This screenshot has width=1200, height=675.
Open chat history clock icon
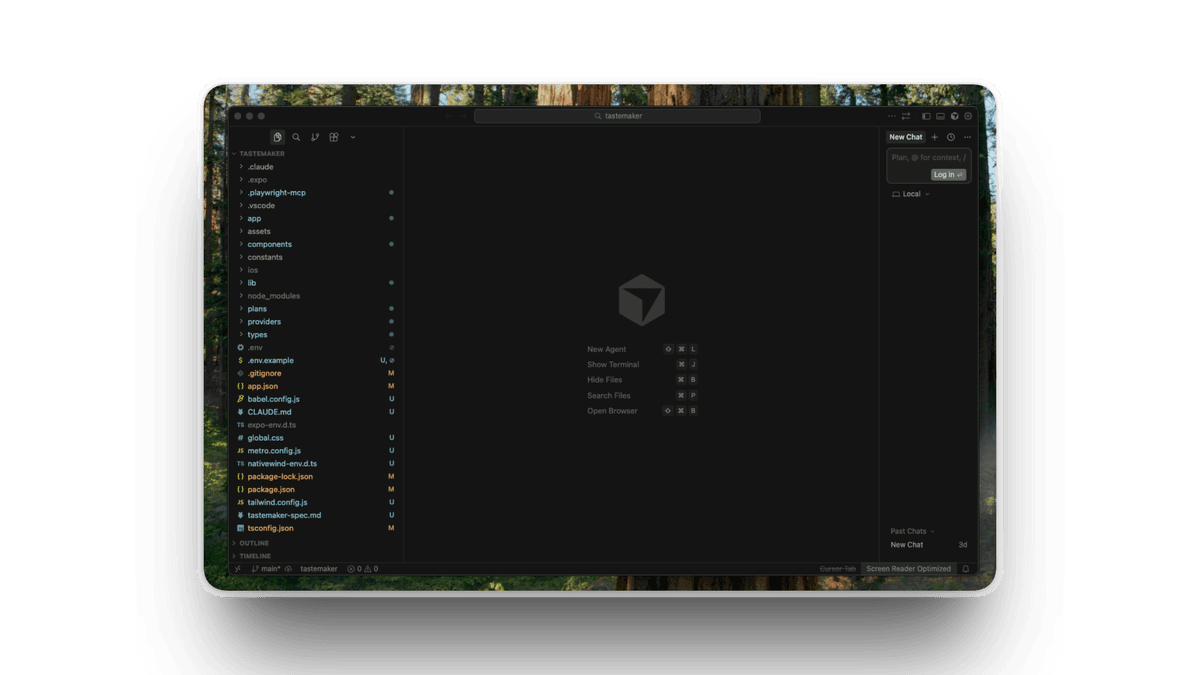click(951, 137)
